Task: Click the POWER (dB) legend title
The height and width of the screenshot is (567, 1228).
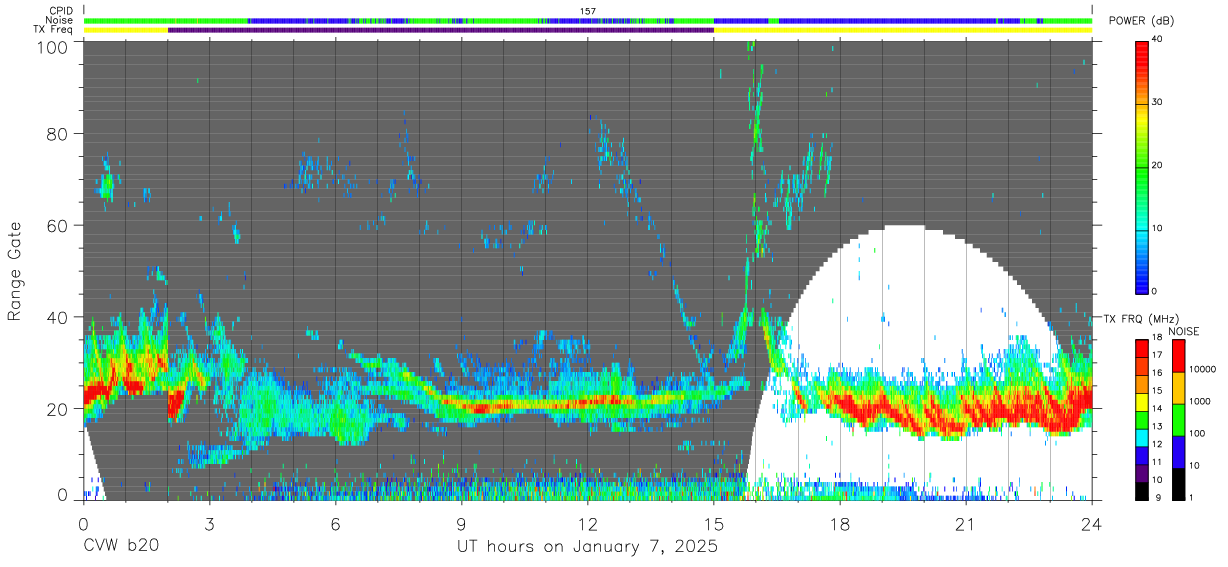Action: tap(1142, 21)
